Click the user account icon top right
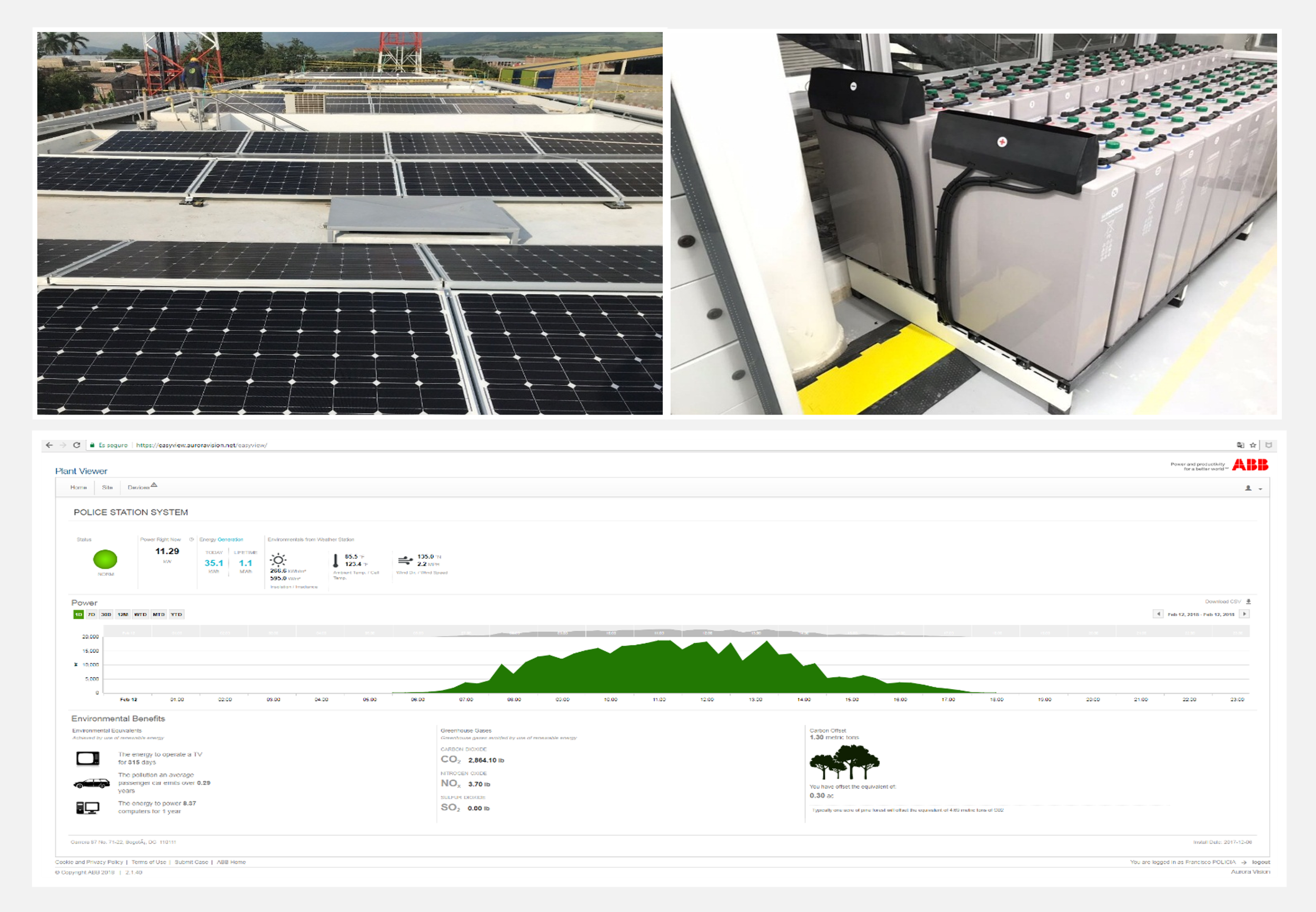Screen dimensions: 1316x912 click(x=1249, y=489)
